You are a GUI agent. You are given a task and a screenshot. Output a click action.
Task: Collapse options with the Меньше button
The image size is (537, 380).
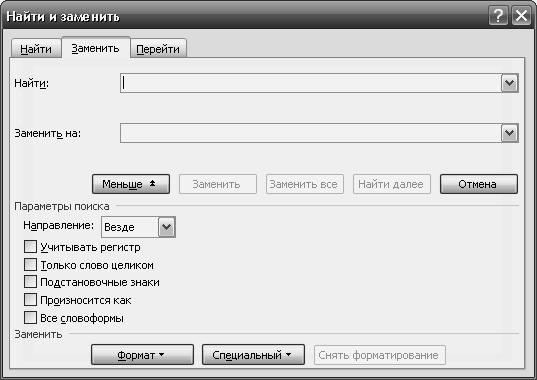131,184
